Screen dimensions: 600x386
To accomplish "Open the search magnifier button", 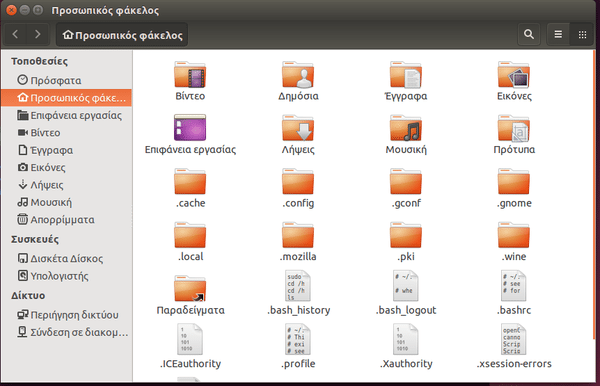I will coord(529,34).
